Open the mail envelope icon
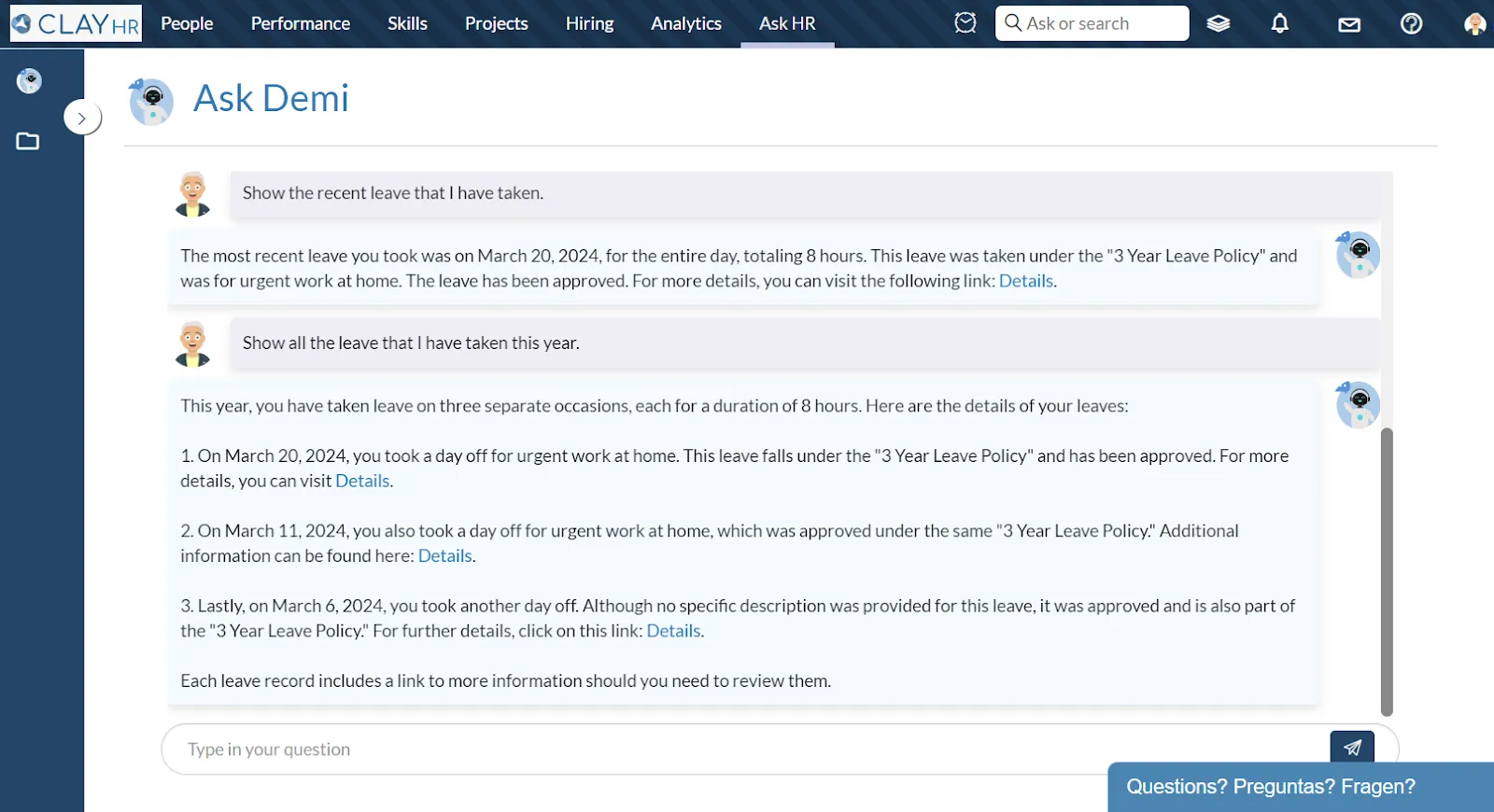 (x=1349, y=24)
